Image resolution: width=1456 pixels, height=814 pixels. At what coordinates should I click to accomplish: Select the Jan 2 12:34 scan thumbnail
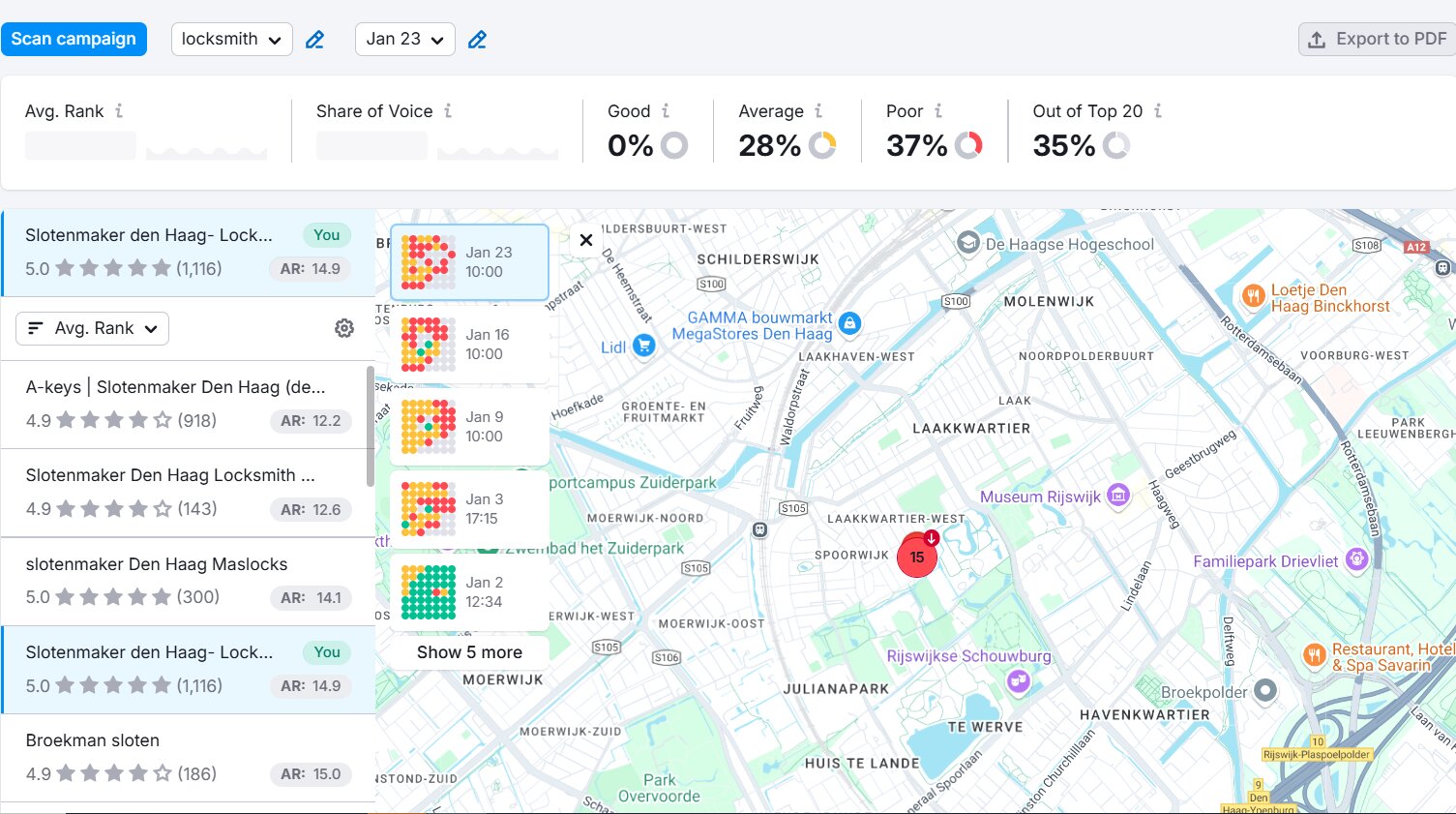pos(469,592)
